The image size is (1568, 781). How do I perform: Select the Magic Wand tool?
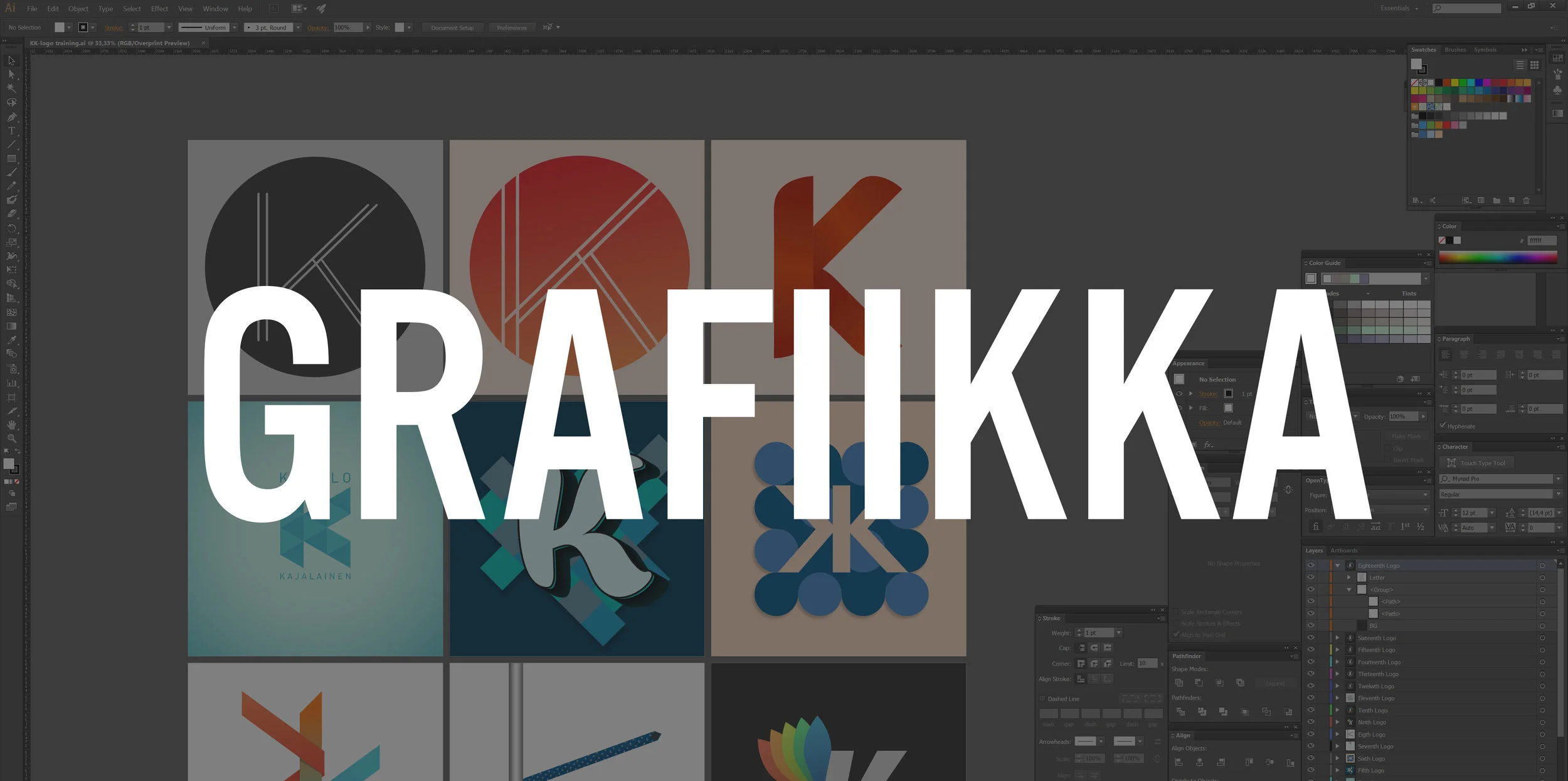pos(11,88)
